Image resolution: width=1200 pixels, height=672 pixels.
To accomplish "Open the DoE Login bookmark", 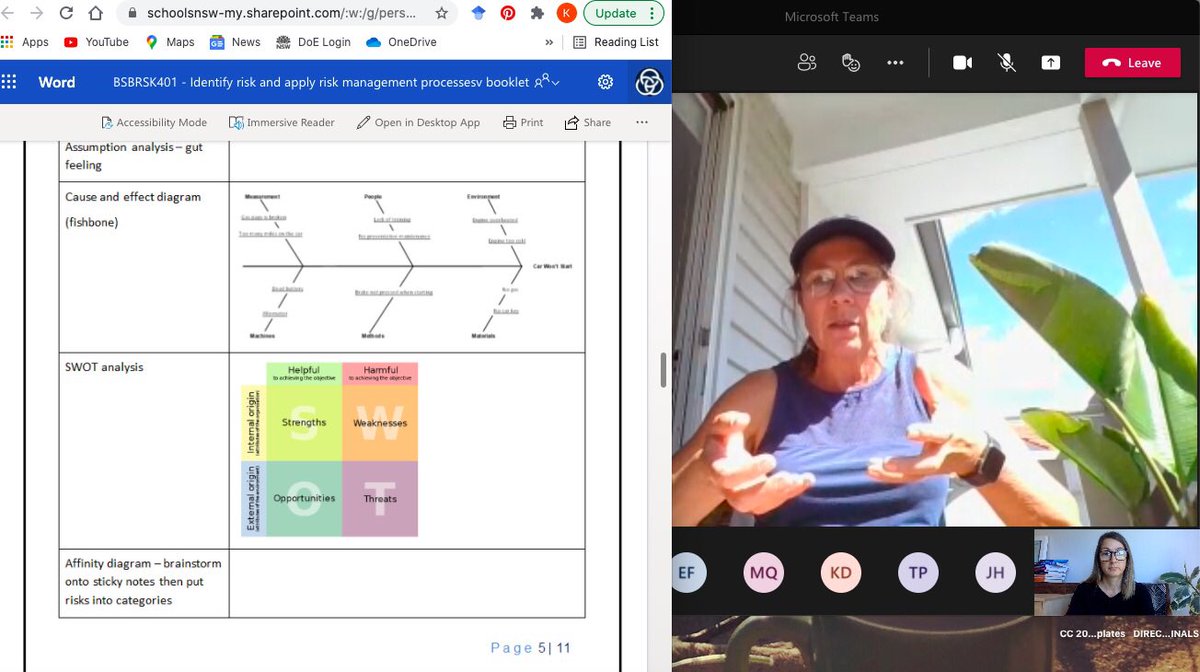I will point(313,42).
